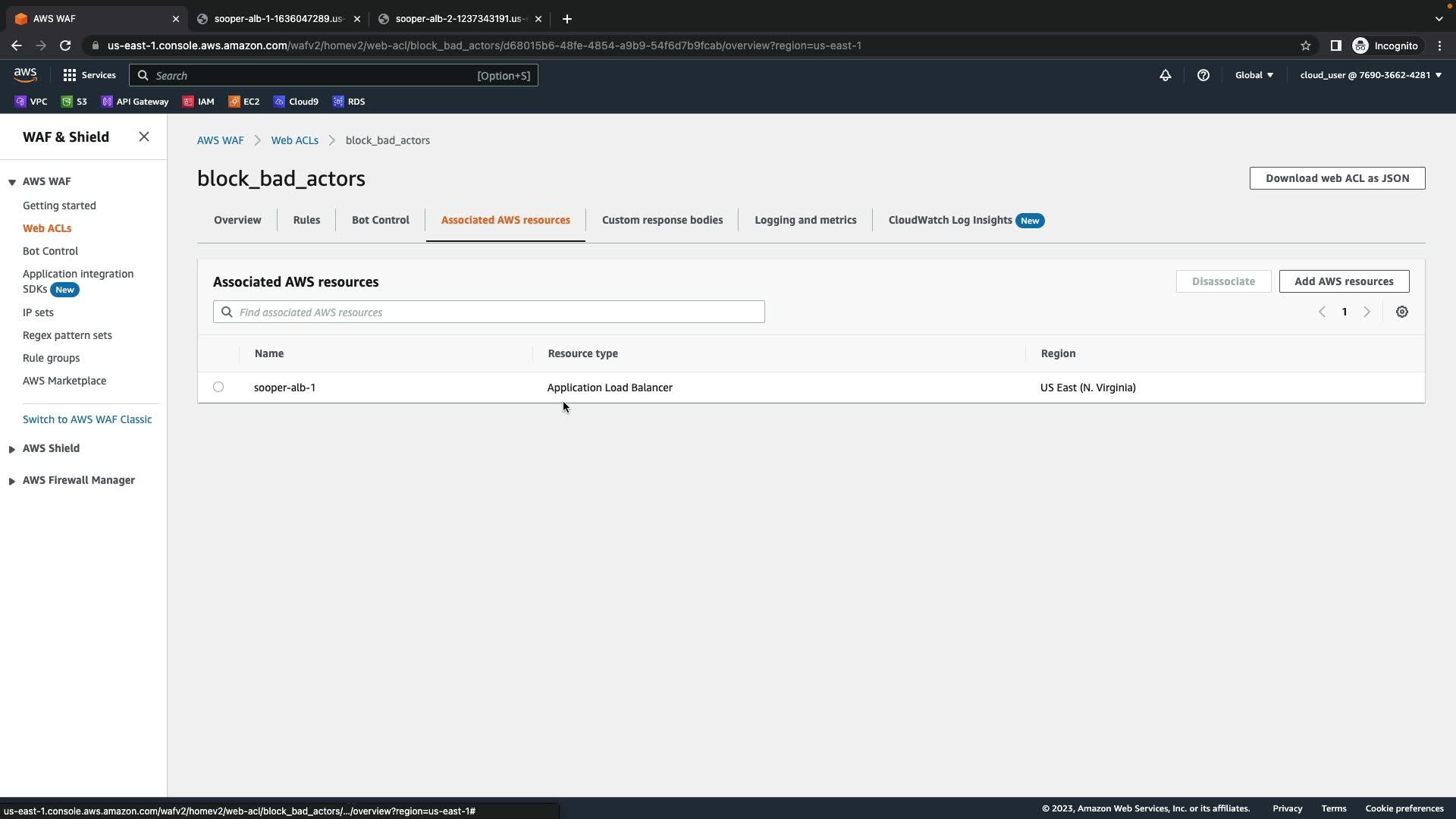Close the WAF & Shield sidebar
This screenshot has width=1456, height=819.
144,137
